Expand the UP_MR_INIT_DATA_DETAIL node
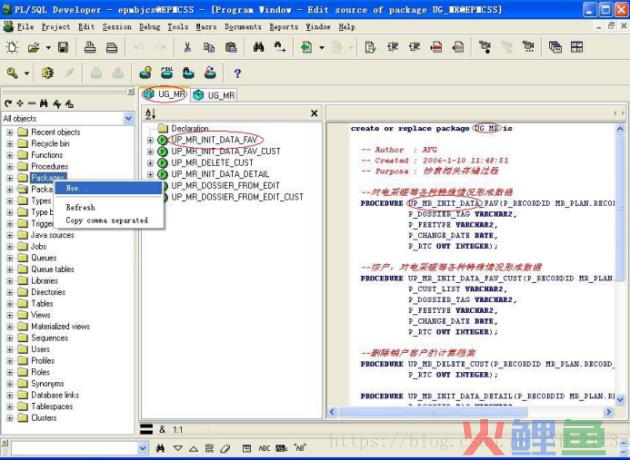630x461 pixels. tap(150, 174)
